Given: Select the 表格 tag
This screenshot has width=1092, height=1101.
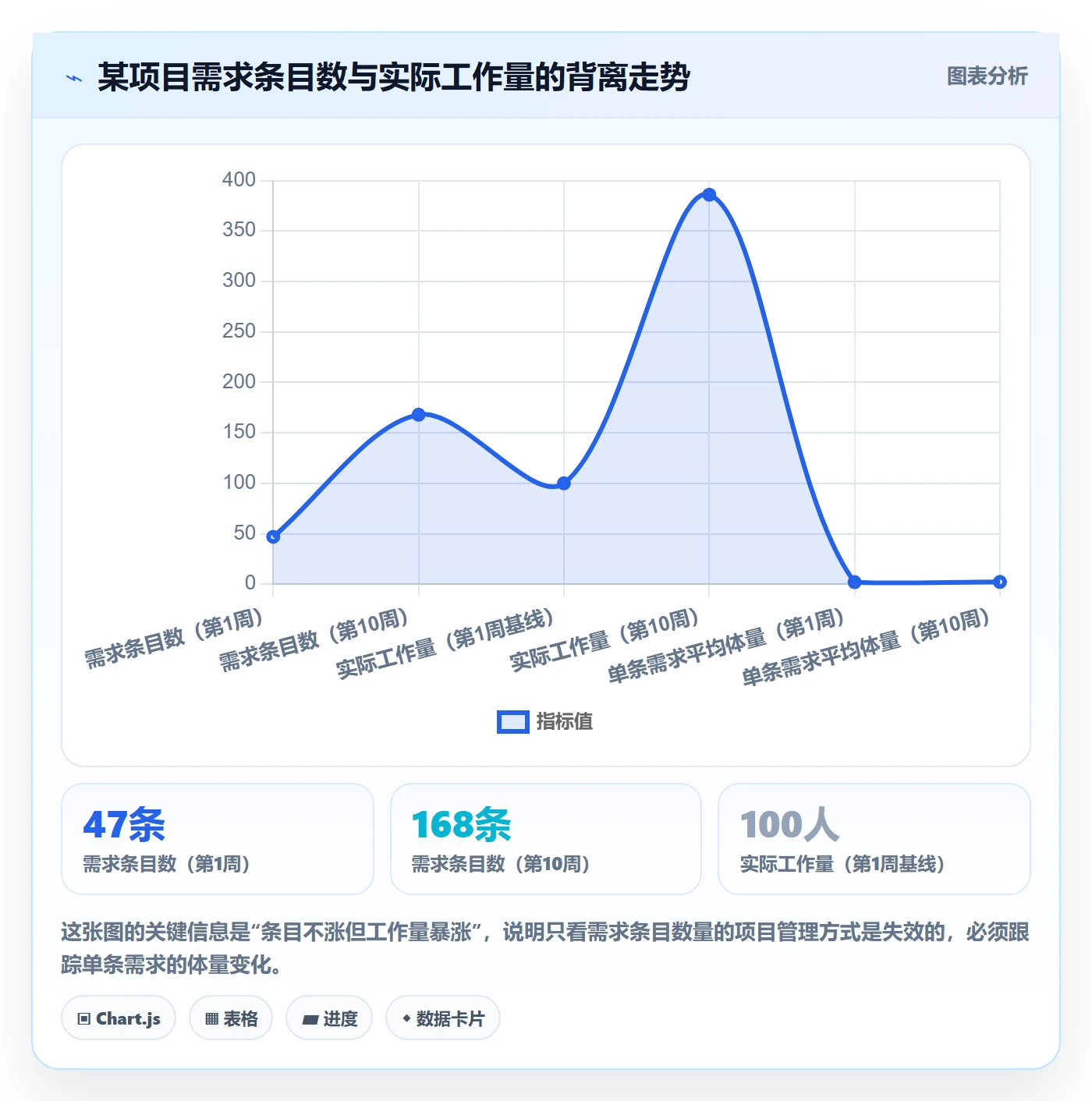Looking at the screenshot, I should [231, 1018].
